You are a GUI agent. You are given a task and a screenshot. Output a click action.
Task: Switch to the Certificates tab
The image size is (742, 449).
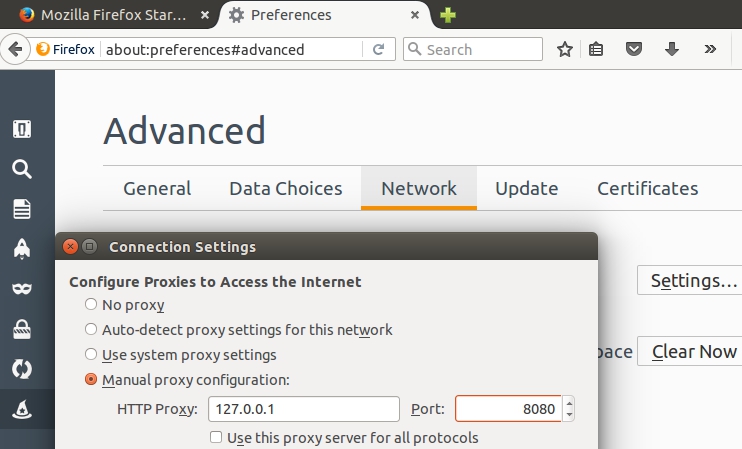pos(647,188)
